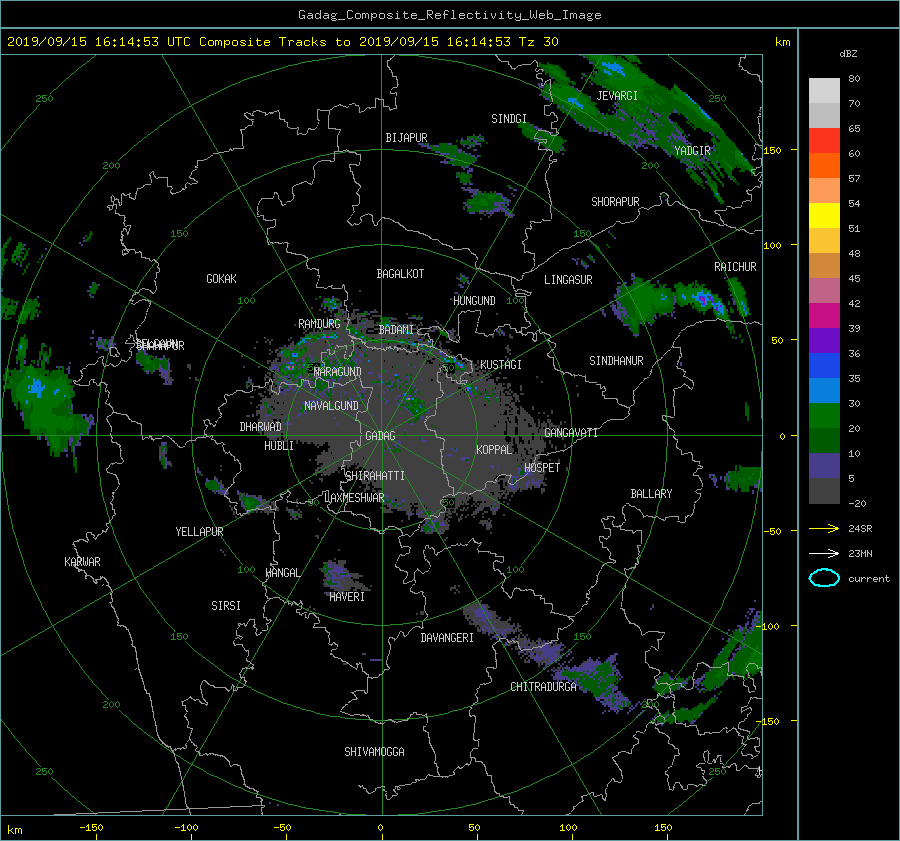Image resolution: width=900 pixels, height=841 pixels.
Task: Click the HUNGUND city label
Action: tap(474, 301)
